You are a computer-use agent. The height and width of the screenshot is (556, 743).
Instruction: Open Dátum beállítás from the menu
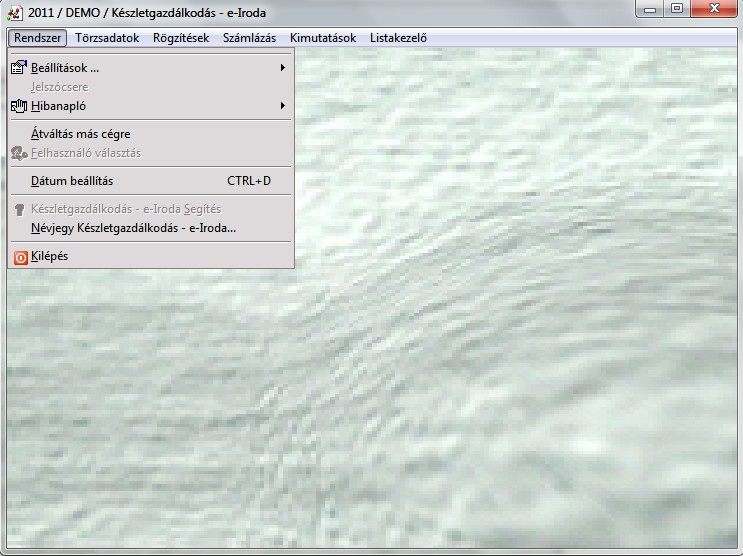click(72, 181)
